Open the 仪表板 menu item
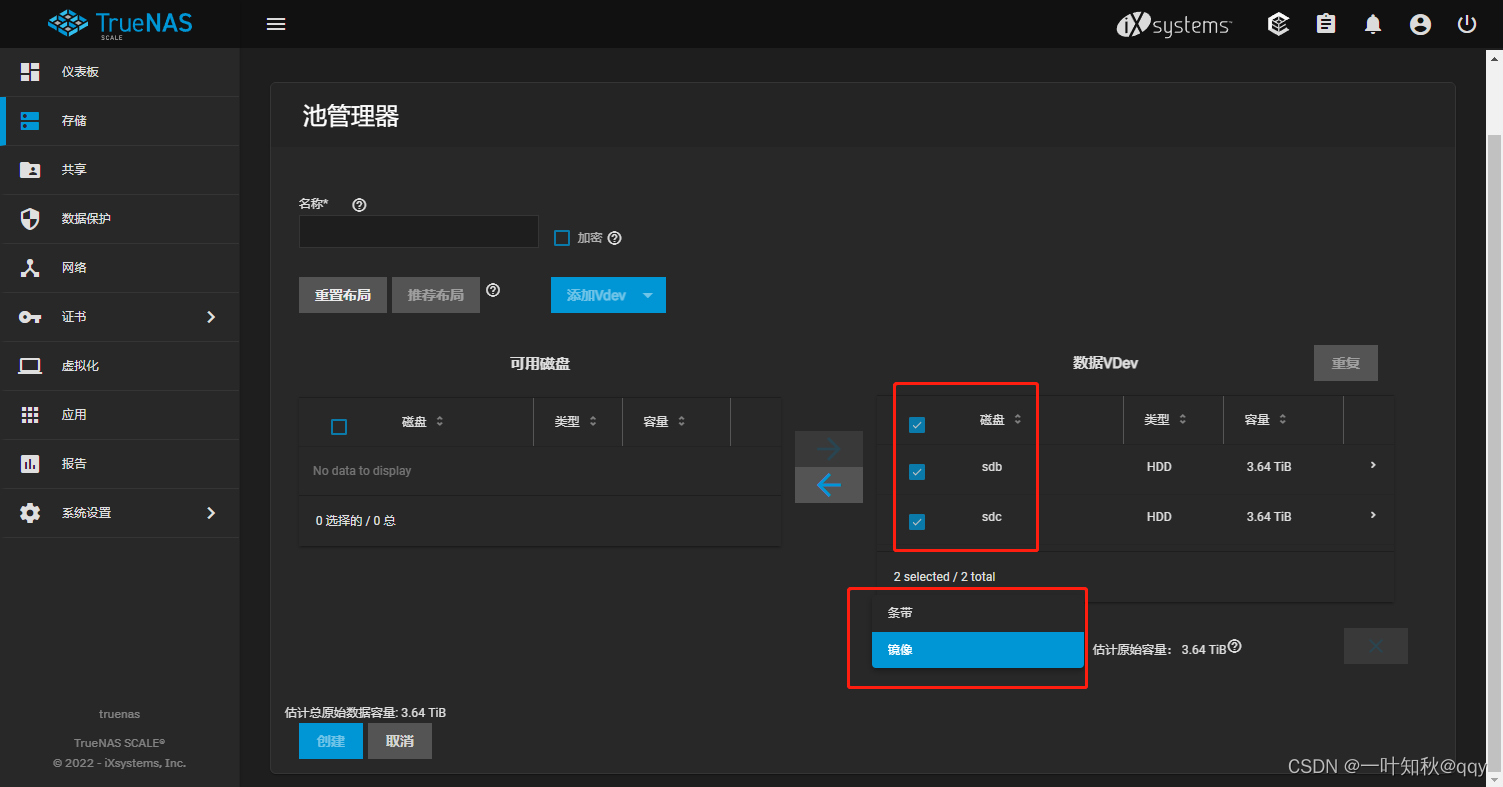The height and width of the screenshot is (787, 1503). pos(120,72)
